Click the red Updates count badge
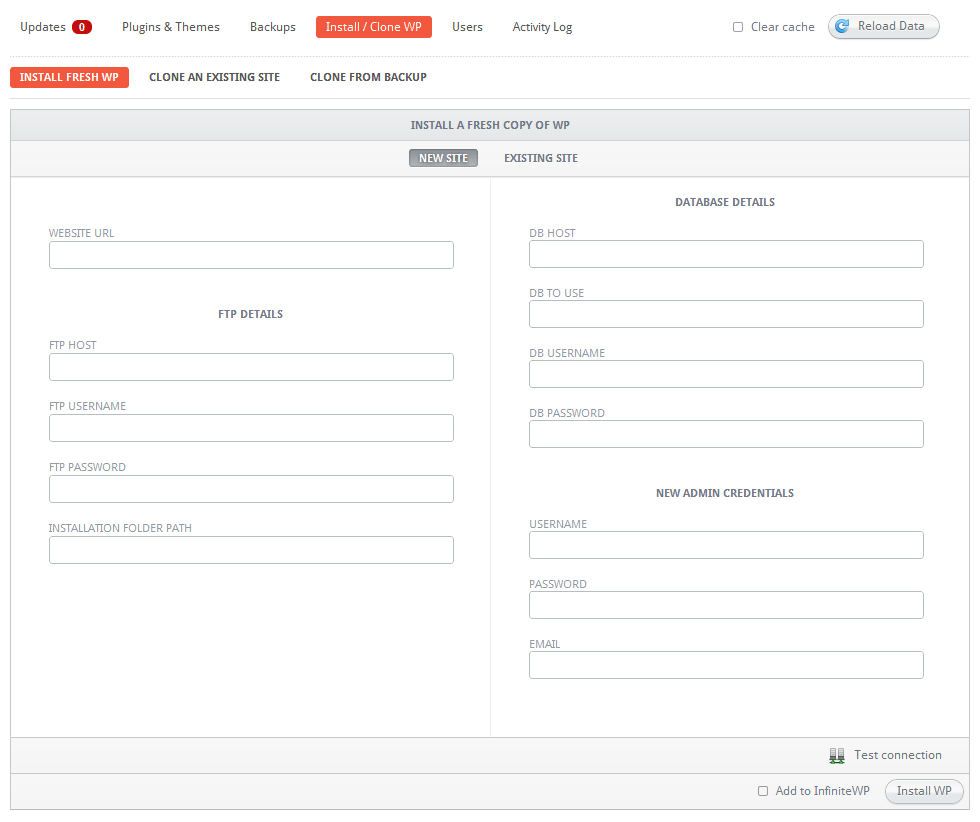The width and height of the screenshot is (980, 822). pyautogui.click(x=82, y=27)
